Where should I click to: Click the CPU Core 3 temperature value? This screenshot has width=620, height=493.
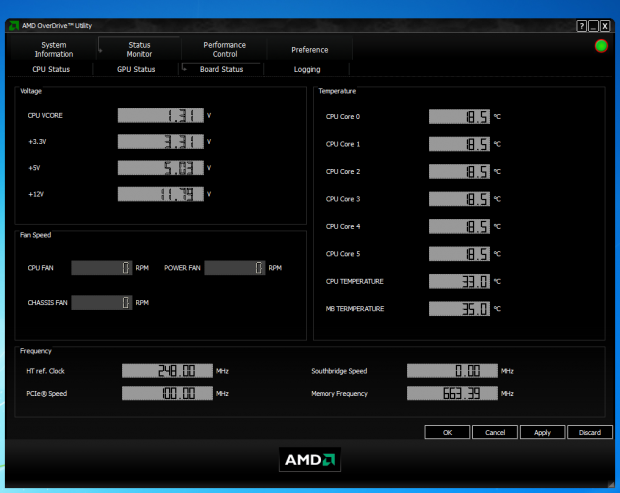[459, 199]
